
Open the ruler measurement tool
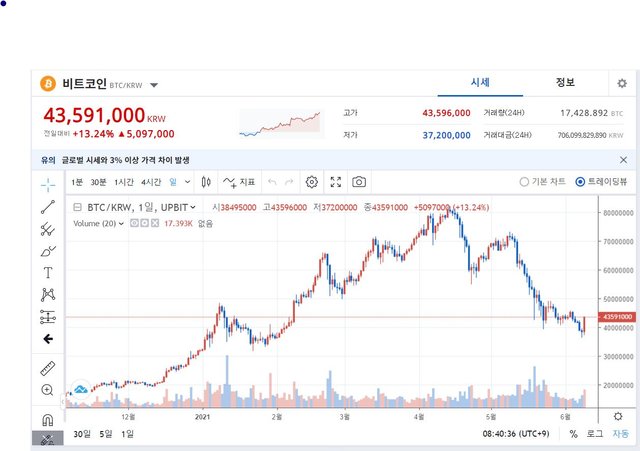[48, 368]
